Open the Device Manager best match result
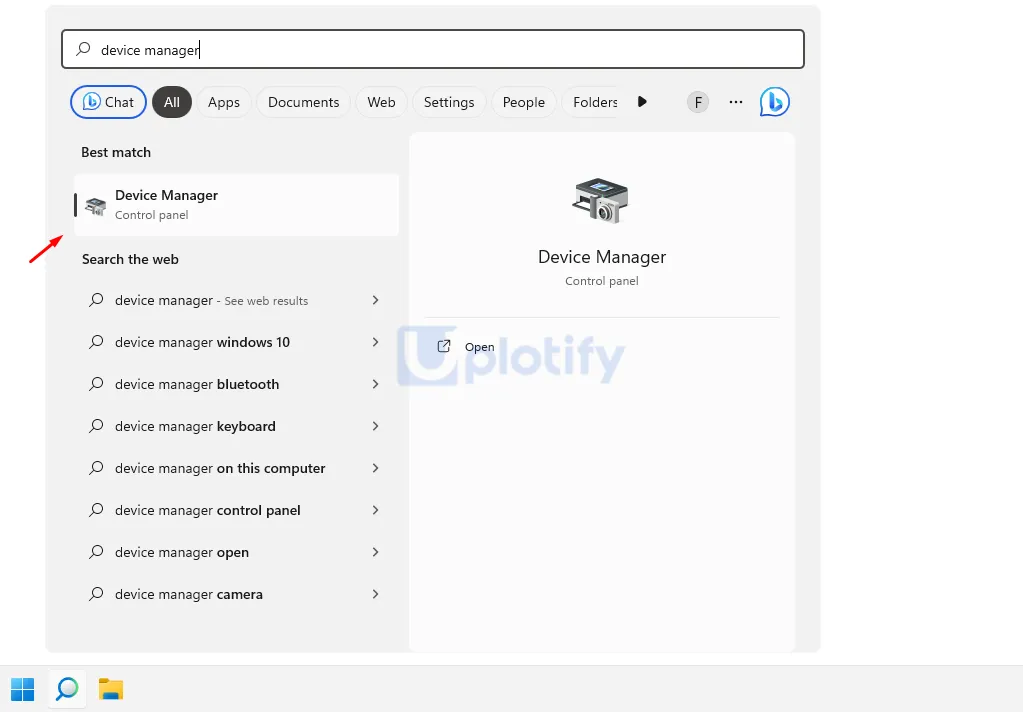 [236, 205]
